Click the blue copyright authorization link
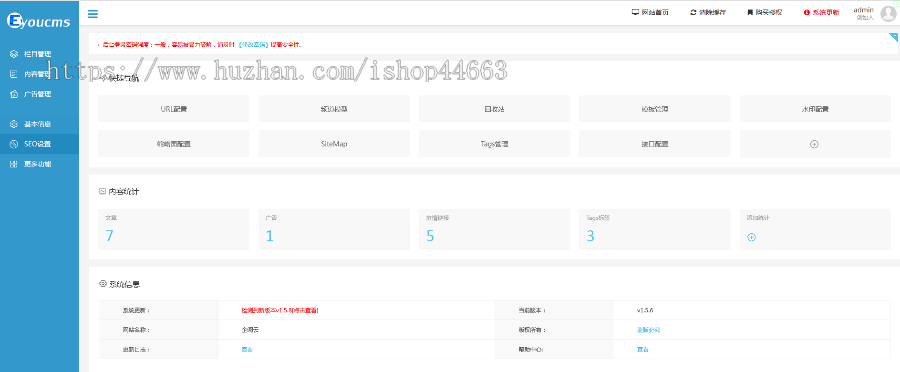This screenshot has width=900, height=372. 649,330
